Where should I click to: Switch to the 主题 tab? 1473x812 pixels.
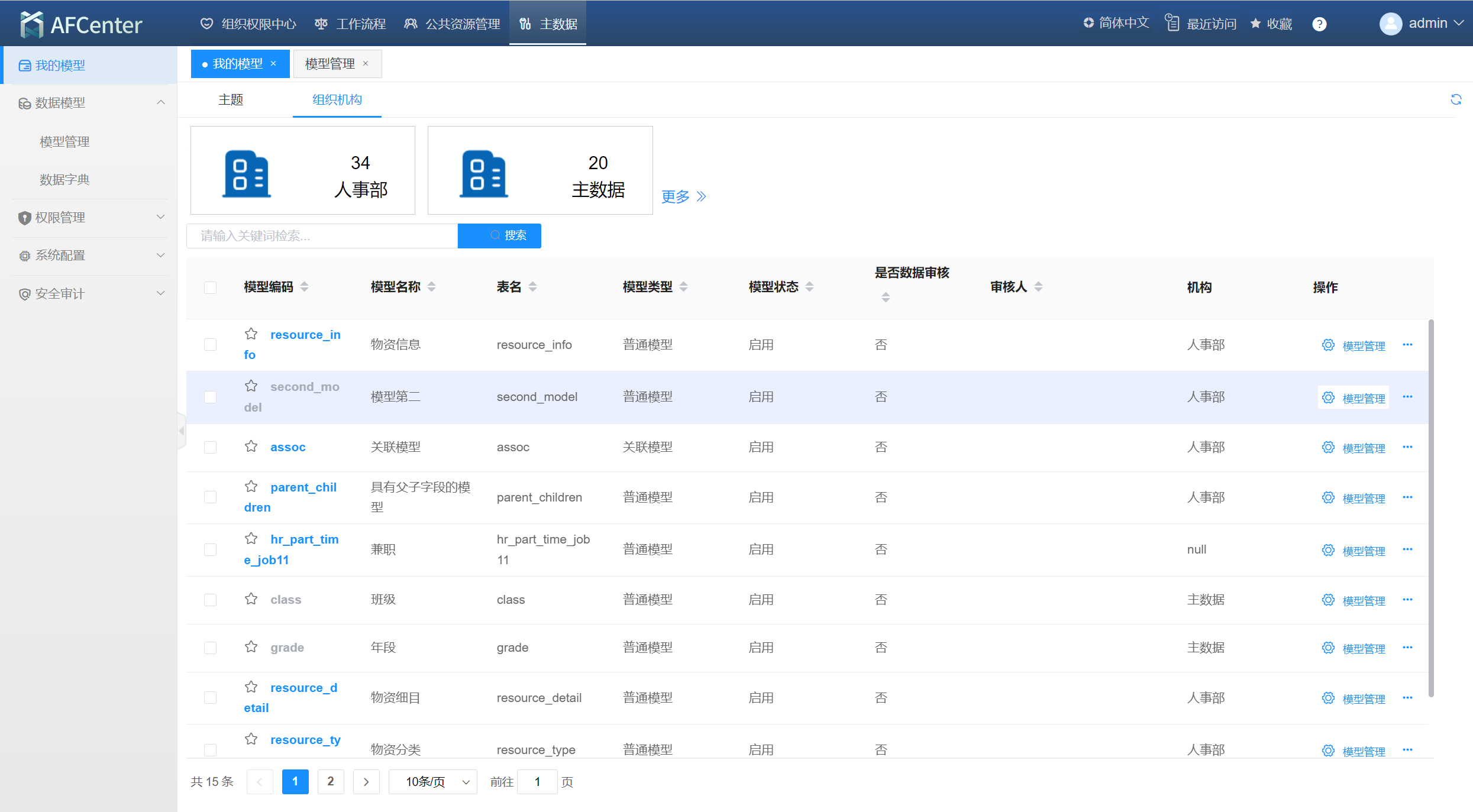point(231,100)
